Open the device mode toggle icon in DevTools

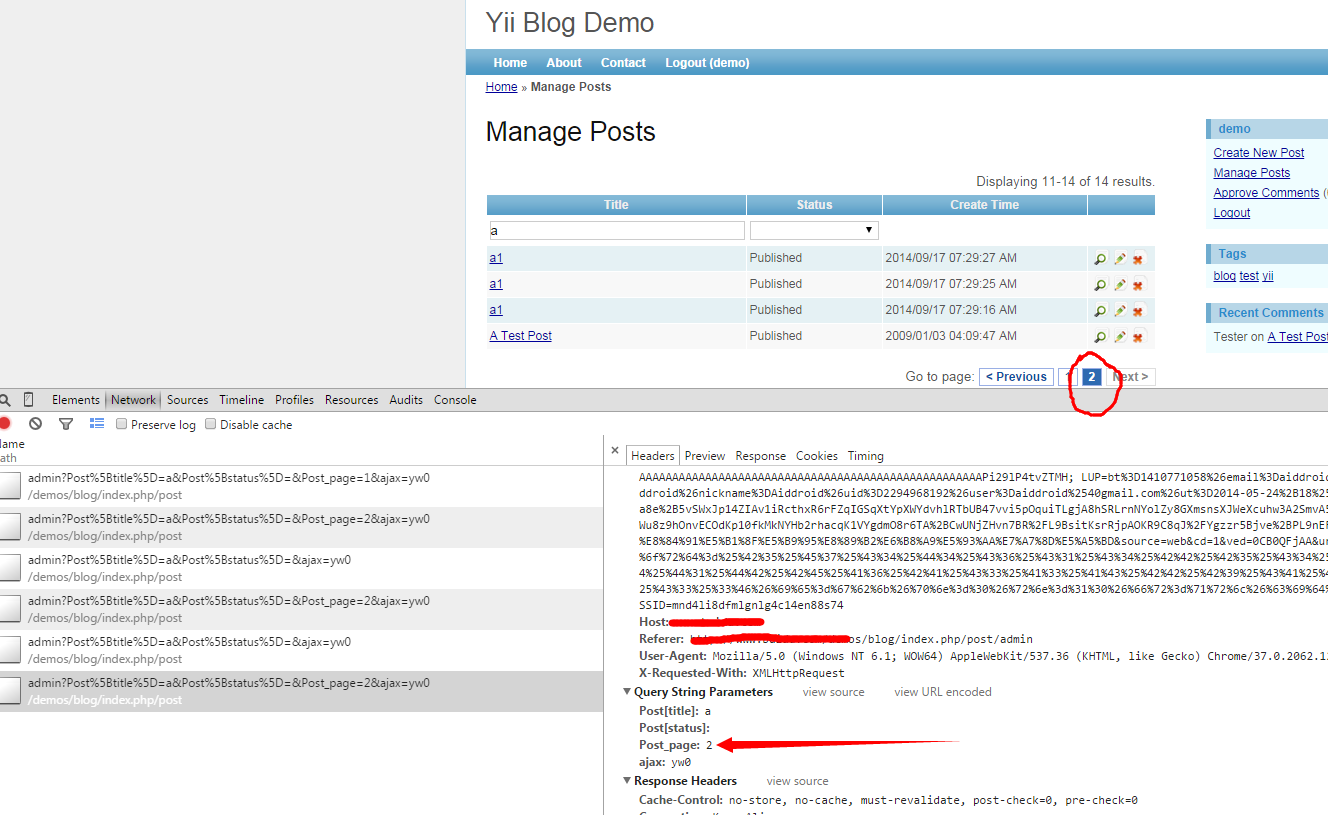28,399
